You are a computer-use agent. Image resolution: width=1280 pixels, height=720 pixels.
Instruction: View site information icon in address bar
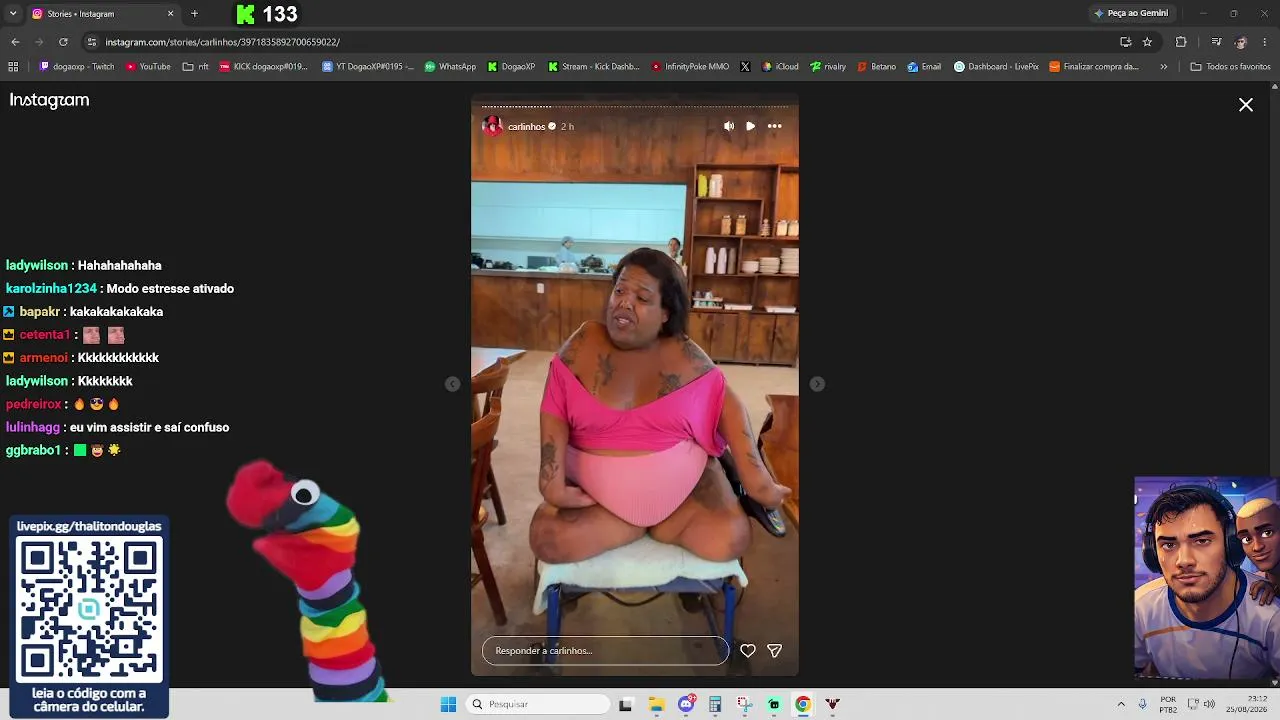[92, 42]
